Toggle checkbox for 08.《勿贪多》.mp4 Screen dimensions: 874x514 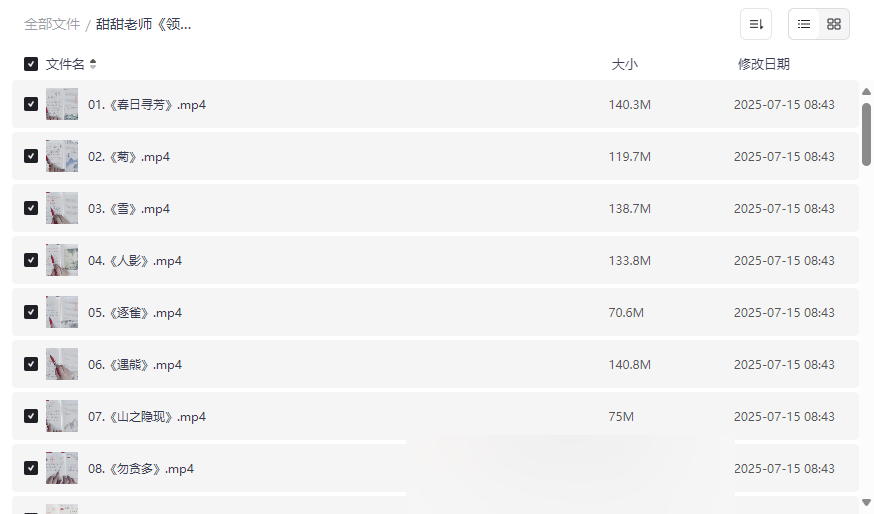[x=31, y=468]
